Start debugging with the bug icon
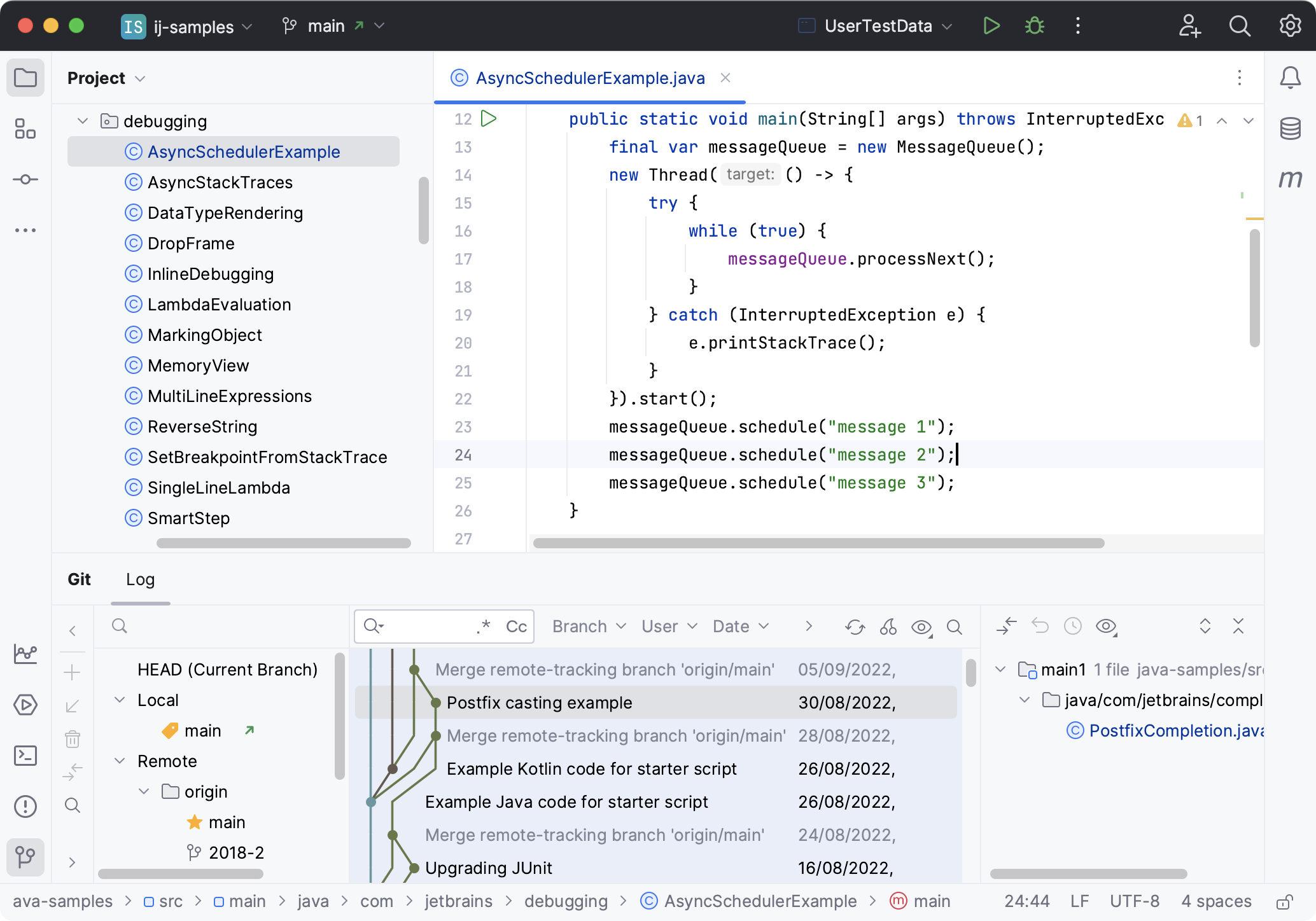The height and width of the screenshot is (921, 1316). [1034, 25]
